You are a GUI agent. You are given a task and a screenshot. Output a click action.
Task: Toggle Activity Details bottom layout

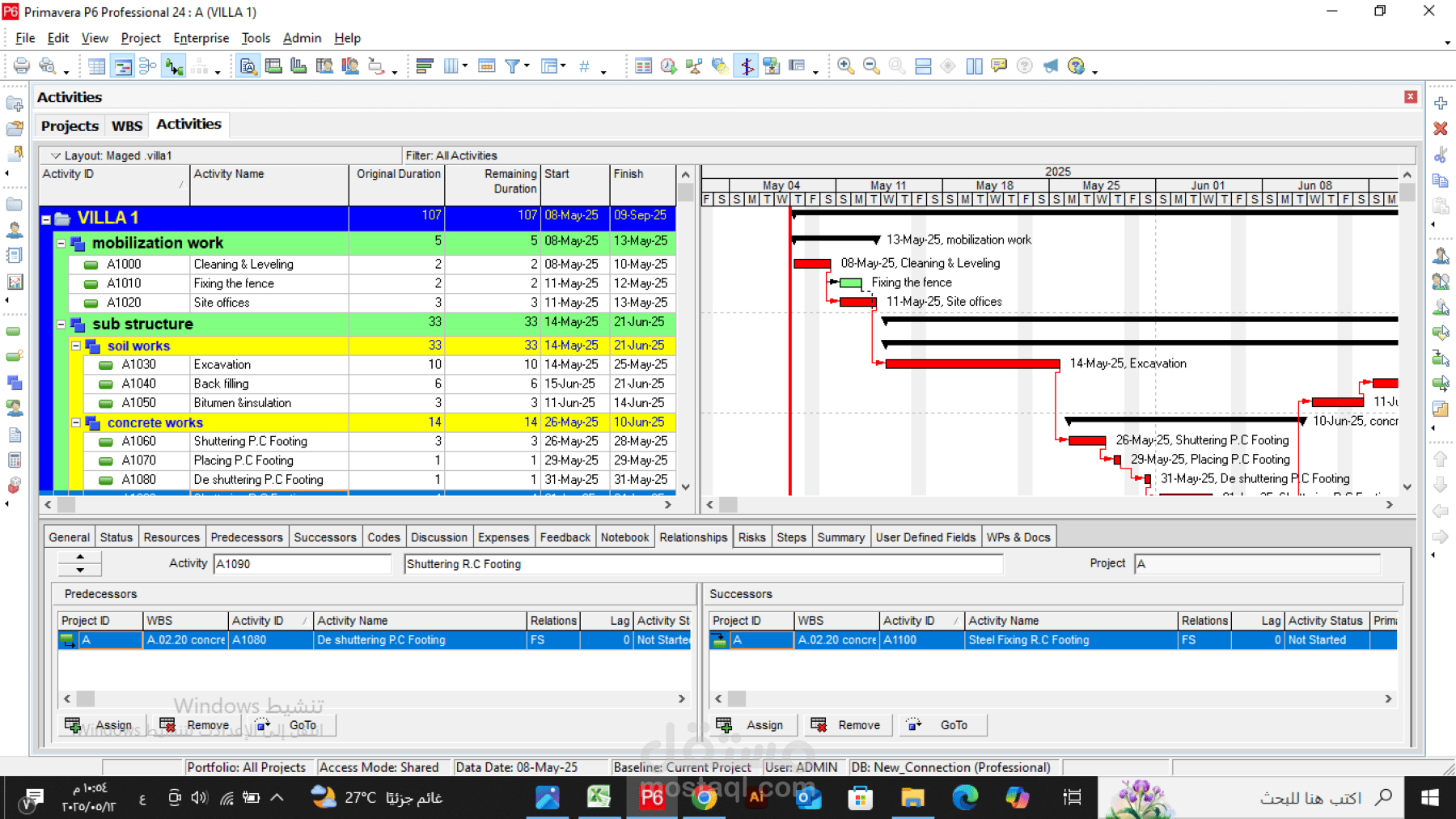(248, 66)
